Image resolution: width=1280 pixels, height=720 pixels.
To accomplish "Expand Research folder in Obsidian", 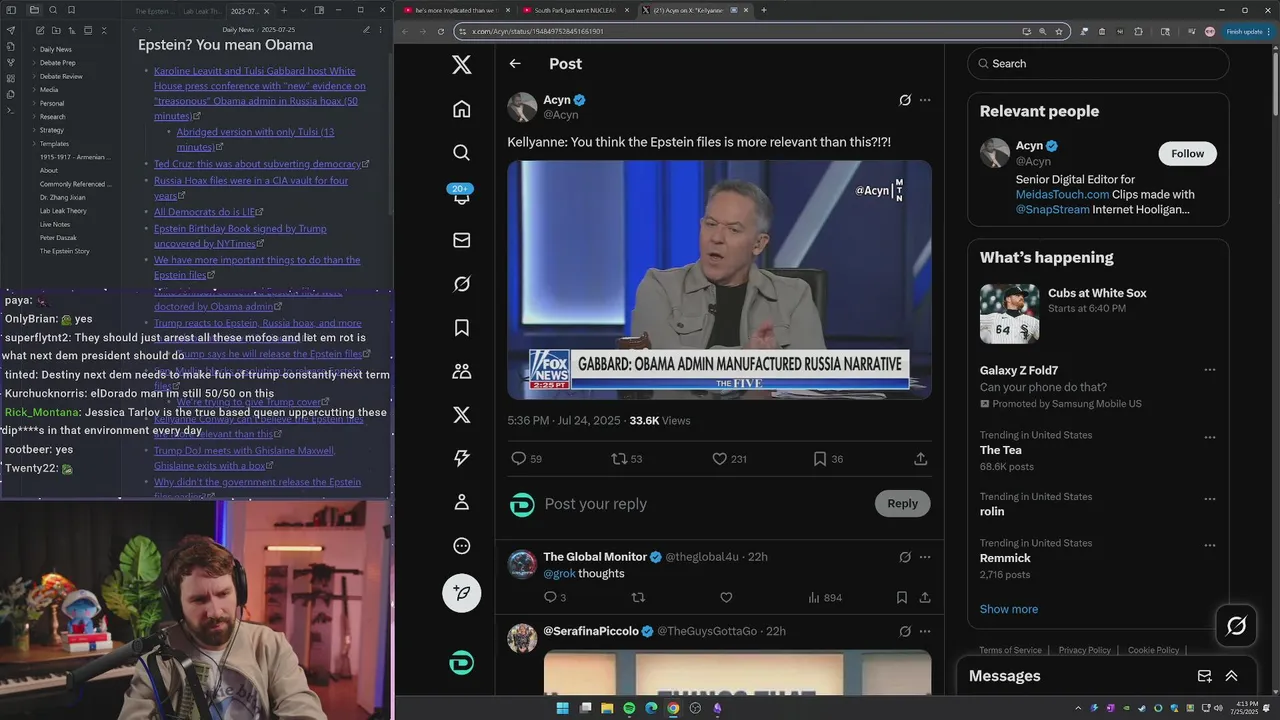I will click(x=51, y=117).
